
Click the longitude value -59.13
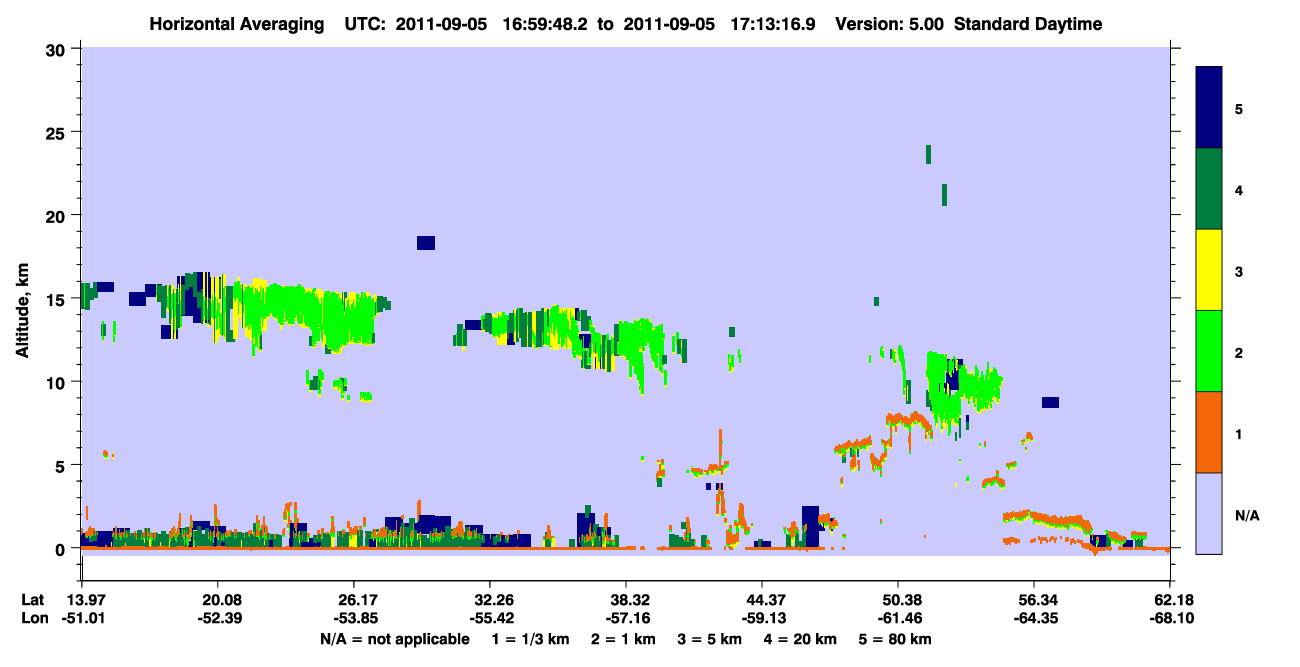point(762,618)
